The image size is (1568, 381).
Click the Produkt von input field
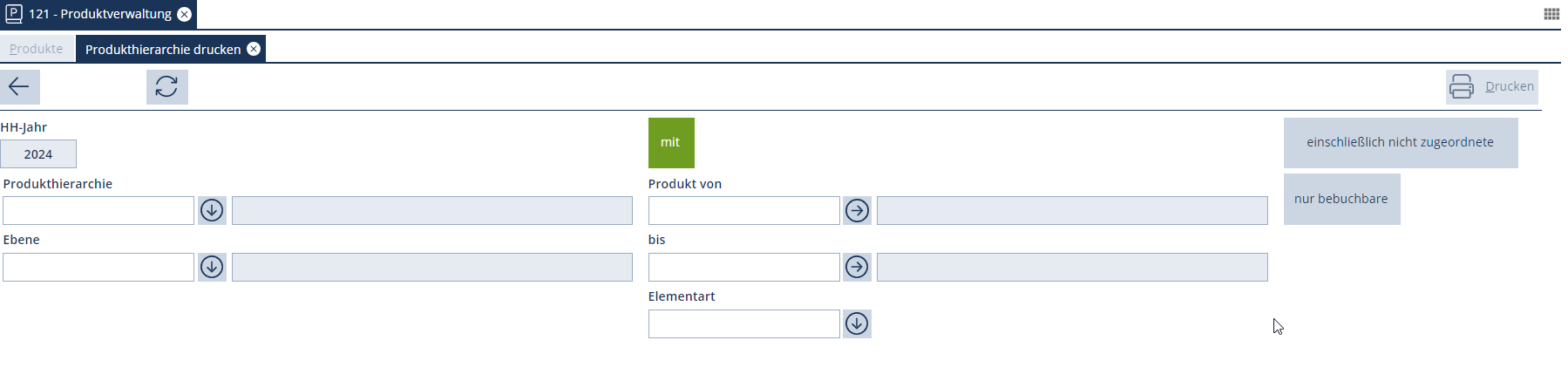coord(743,211)
